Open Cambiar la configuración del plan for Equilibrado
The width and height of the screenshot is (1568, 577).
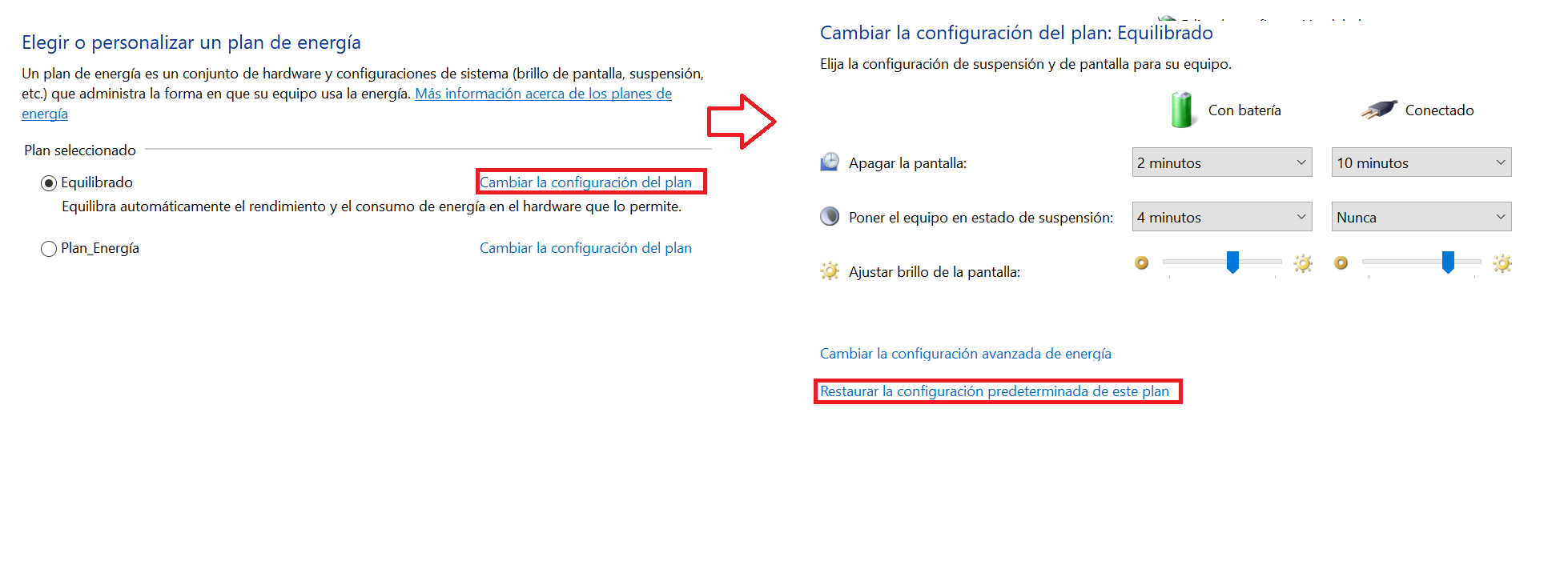point(585,182)
